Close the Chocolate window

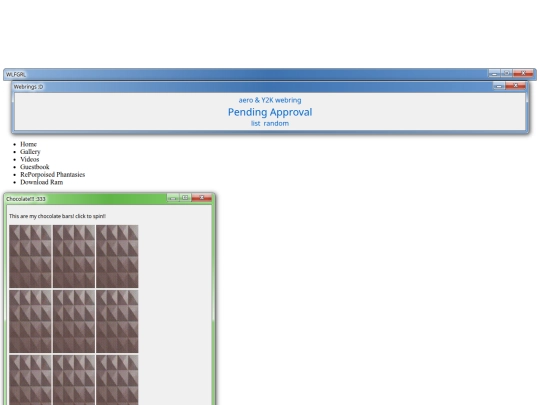click(x=201, y=198)
